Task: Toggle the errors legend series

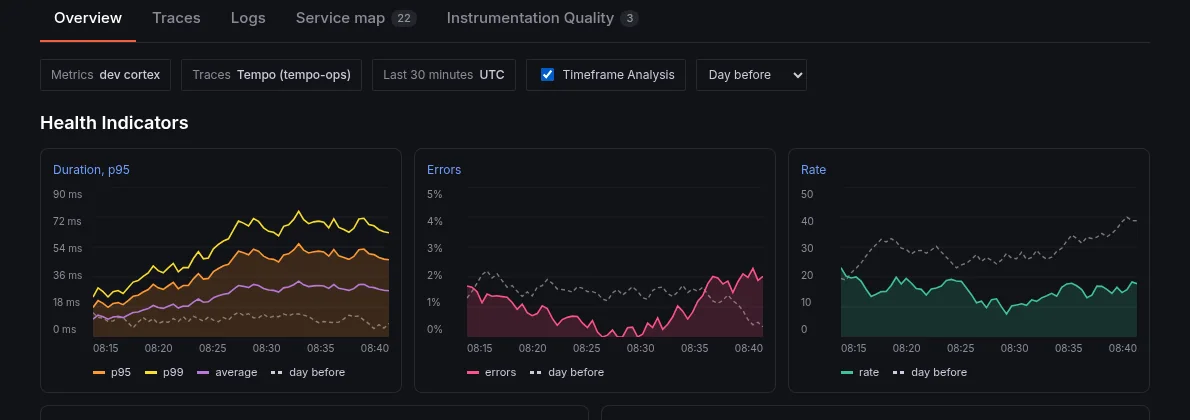Action: 492,372
